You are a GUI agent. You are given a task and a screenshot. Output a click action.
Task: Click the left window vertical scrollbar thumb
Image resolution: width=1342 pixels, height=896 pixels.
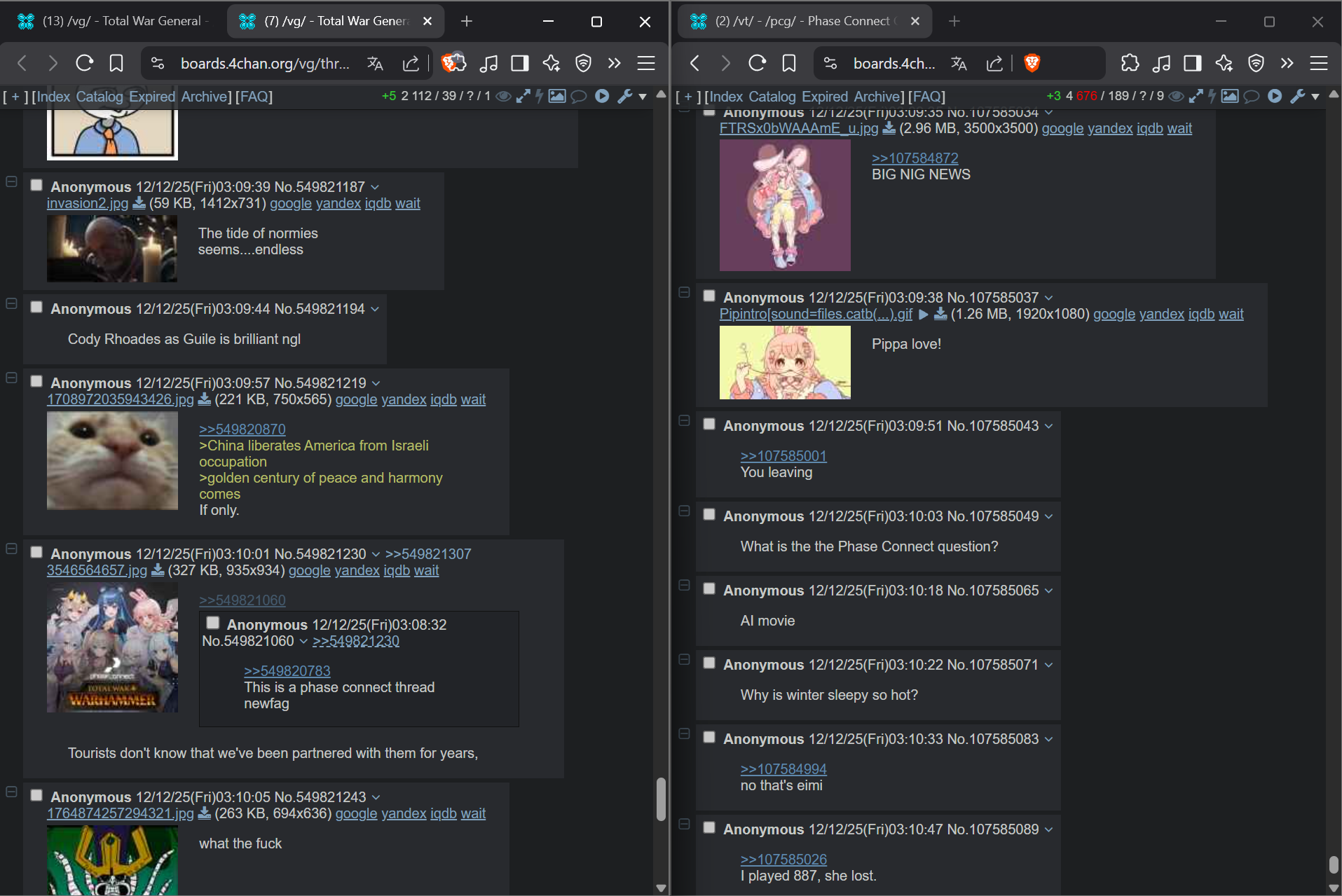coord(661,799)
